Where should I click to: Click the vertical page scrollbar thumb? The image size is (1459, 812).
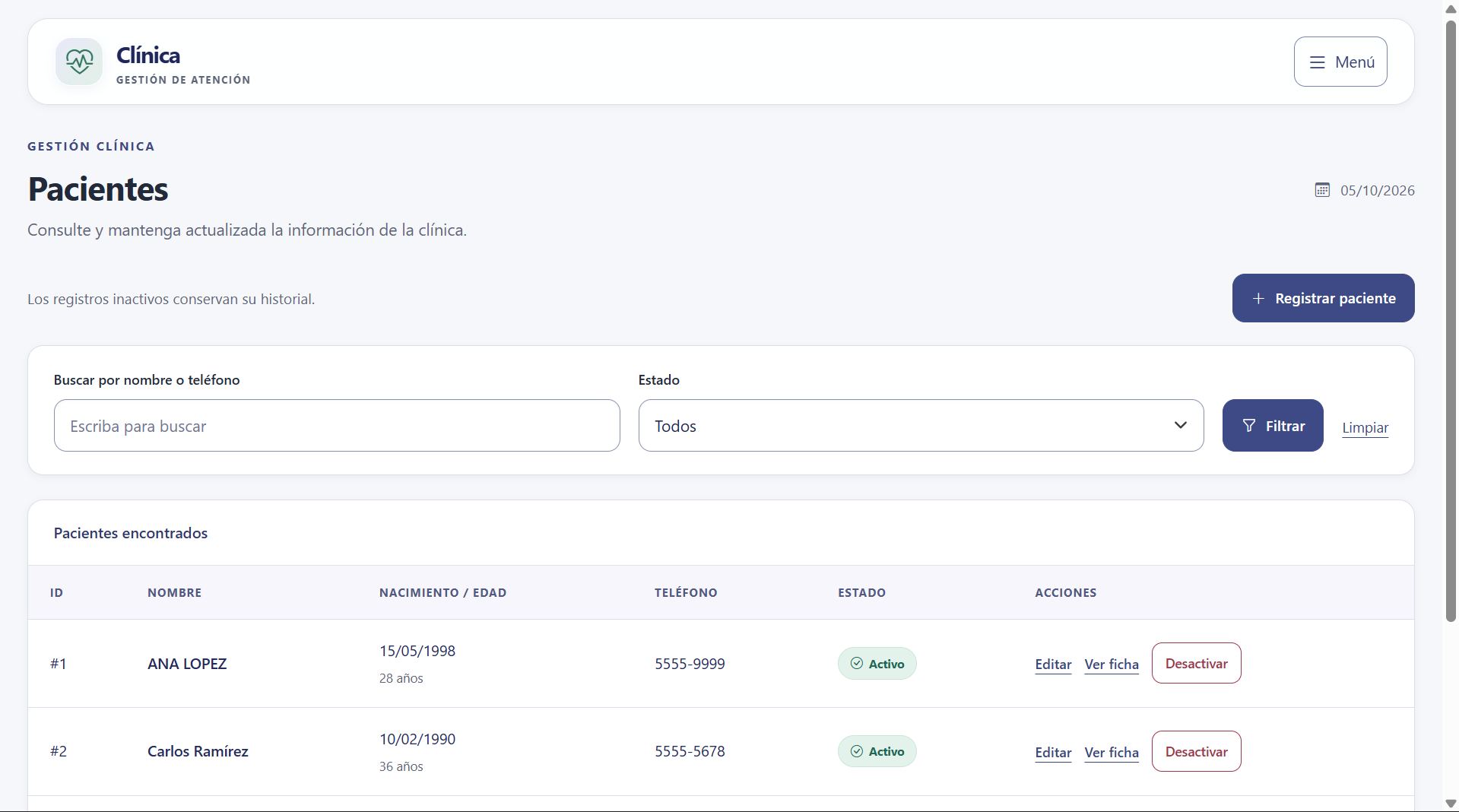1451,321
